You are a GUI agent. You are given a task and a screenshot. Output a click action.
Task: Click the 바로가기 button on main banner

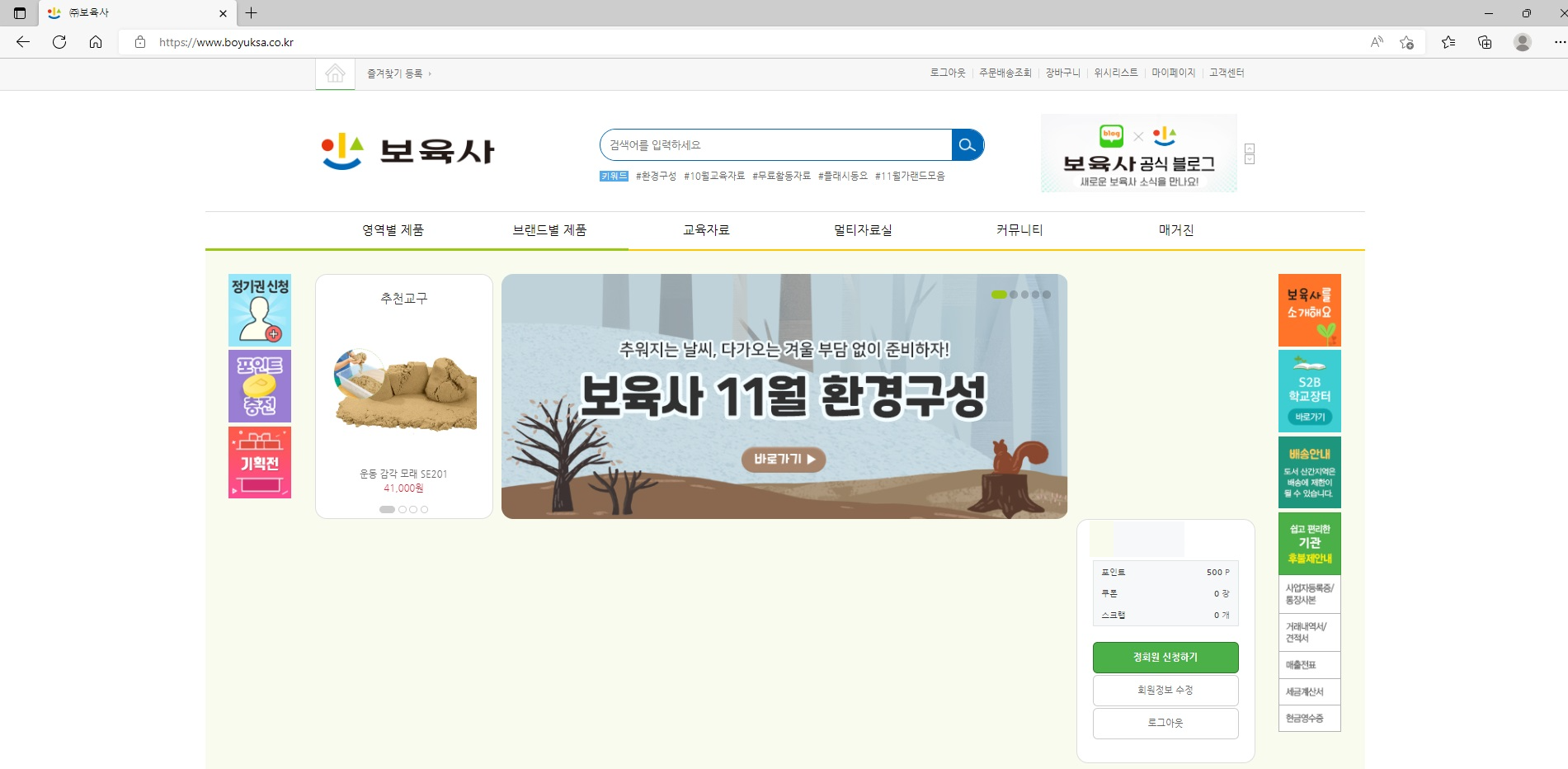point(784,460)
